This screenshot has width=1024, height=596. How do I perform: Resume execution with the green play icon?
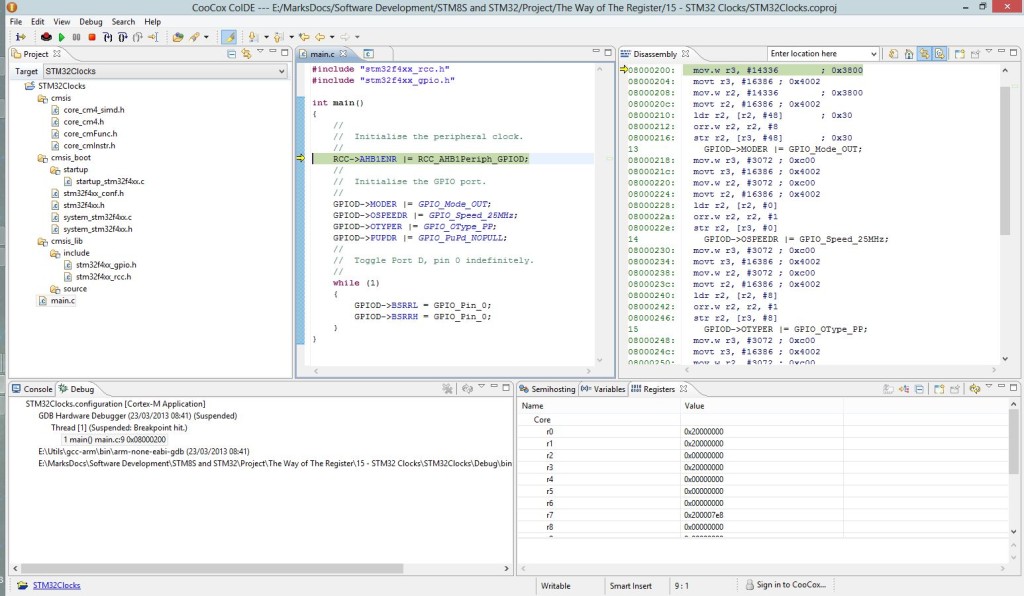coord(61,37)
